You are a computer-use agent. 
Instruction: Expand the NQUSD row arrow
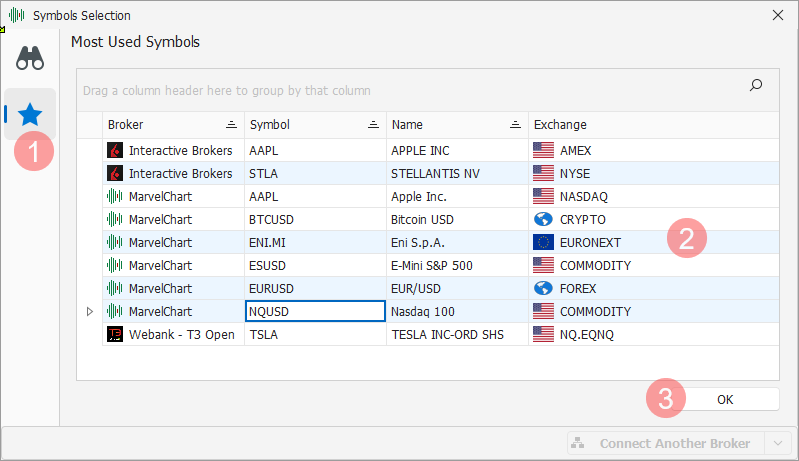pos(90,311)
